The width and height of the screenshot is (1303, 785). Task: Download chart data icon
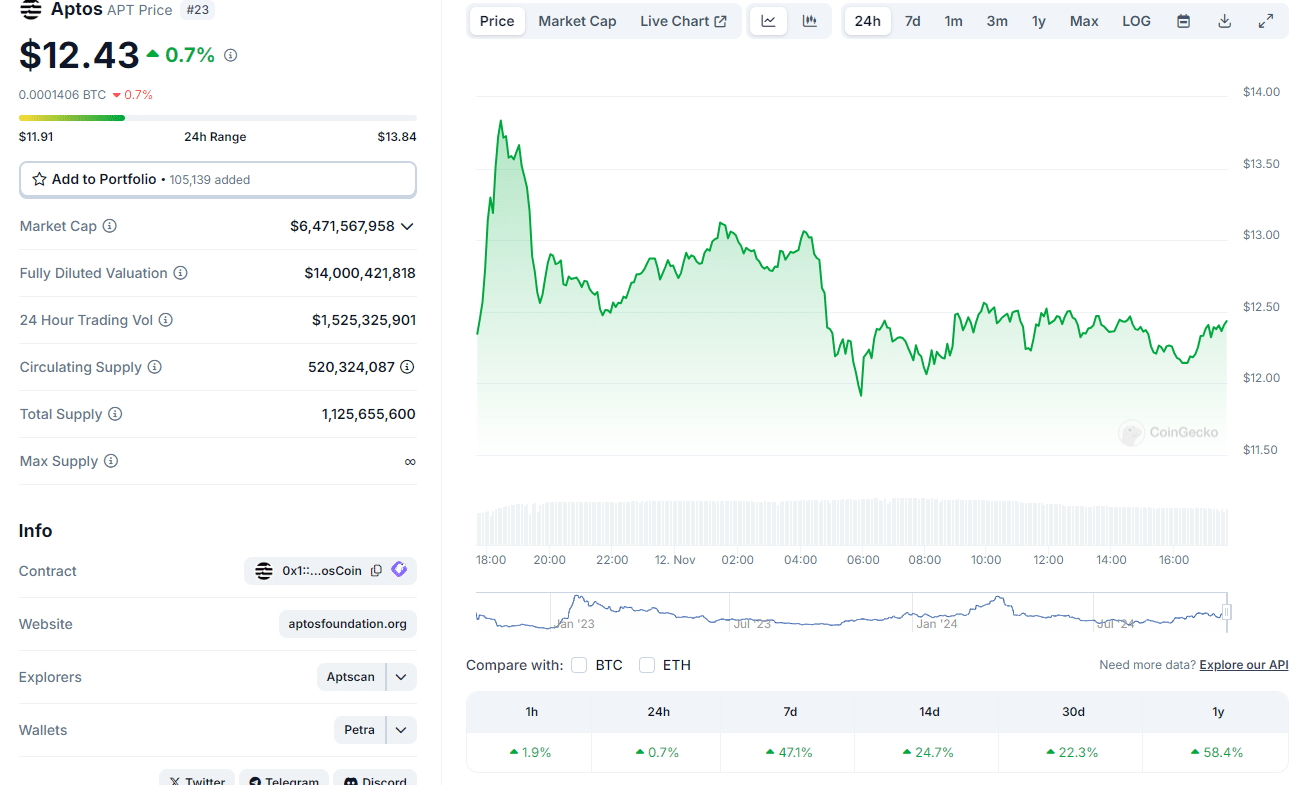pos(1224,21)
